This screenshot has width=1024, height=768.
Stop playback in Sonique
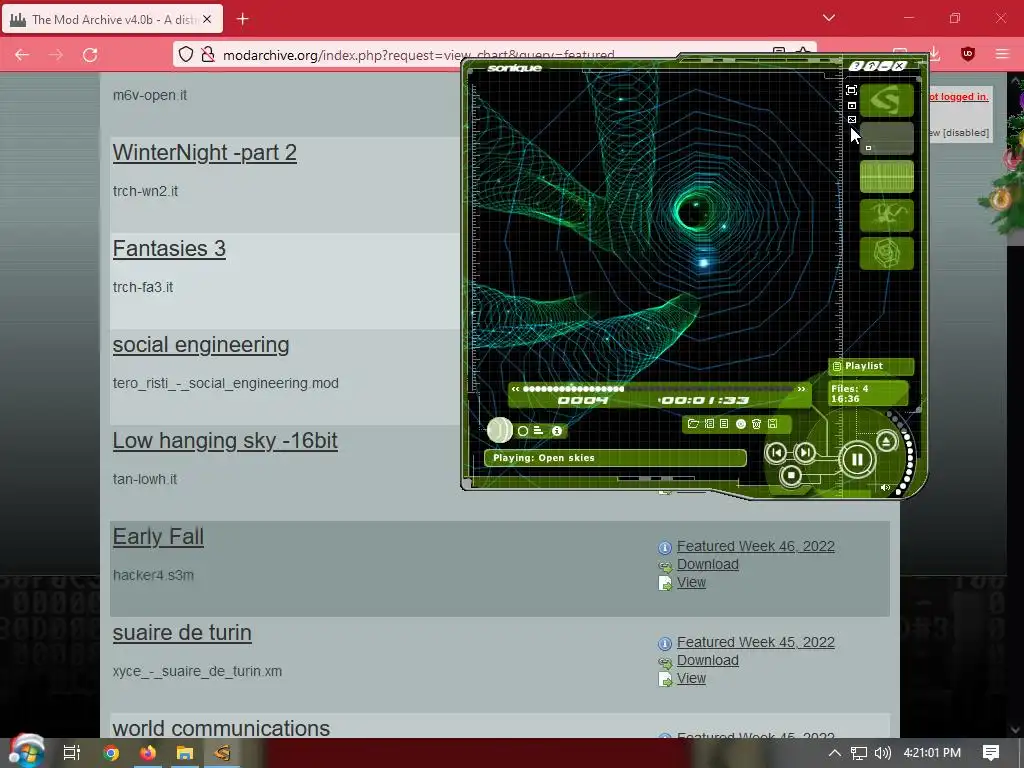(791, 475)
